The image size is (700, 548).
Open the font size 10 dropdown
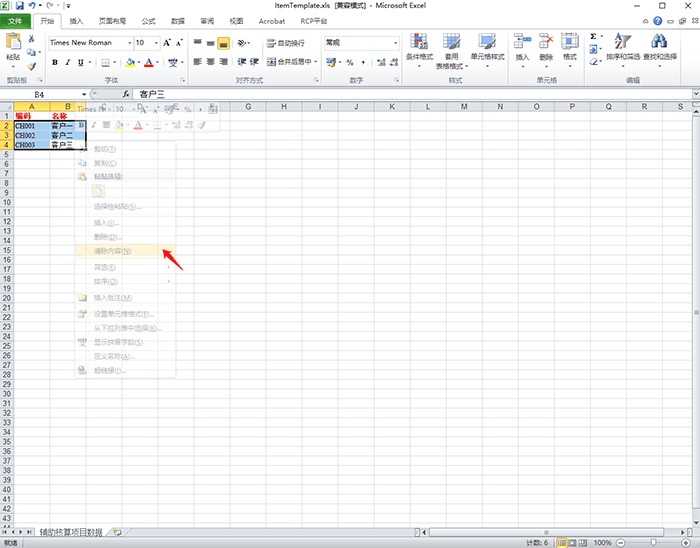[x=156, y=43]
